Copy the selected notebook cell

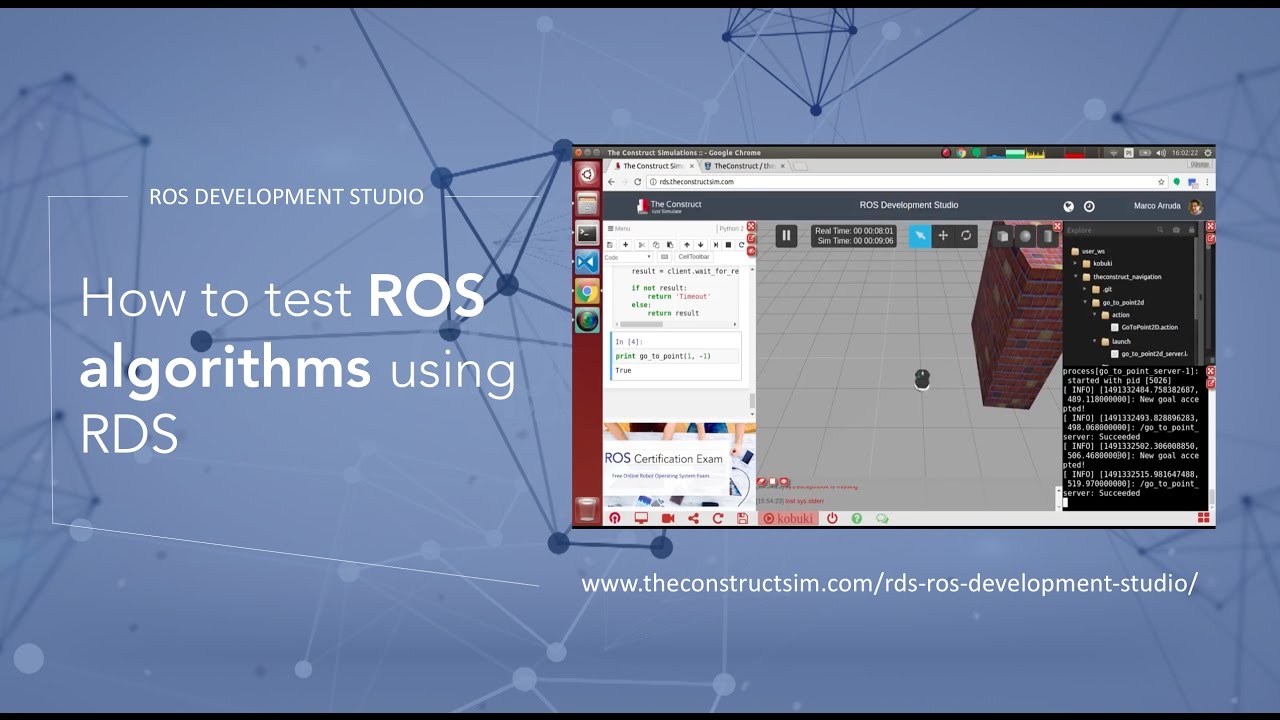[656, 245]
